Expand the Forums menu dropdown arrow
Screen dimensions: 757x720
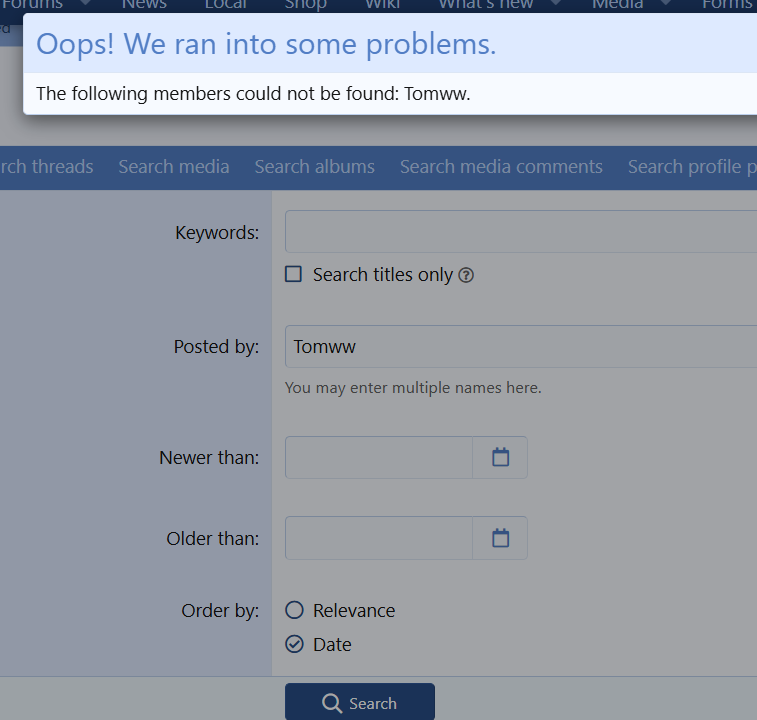point(85,4)
